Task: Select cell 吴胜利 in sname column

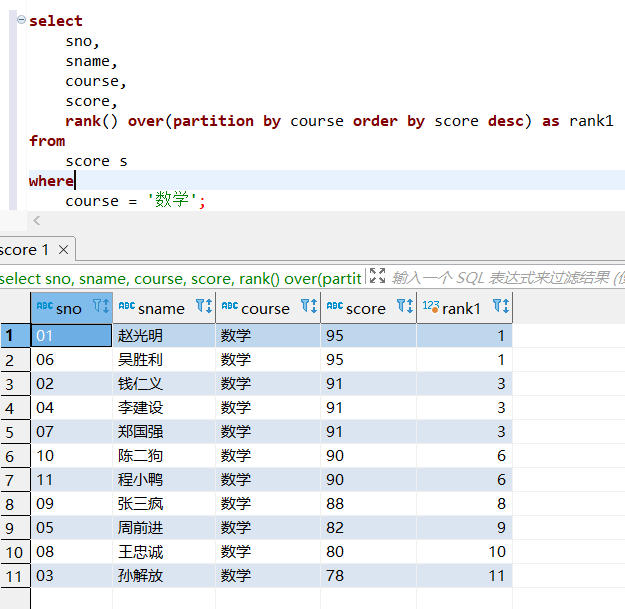Action: [x=164, y=360]
